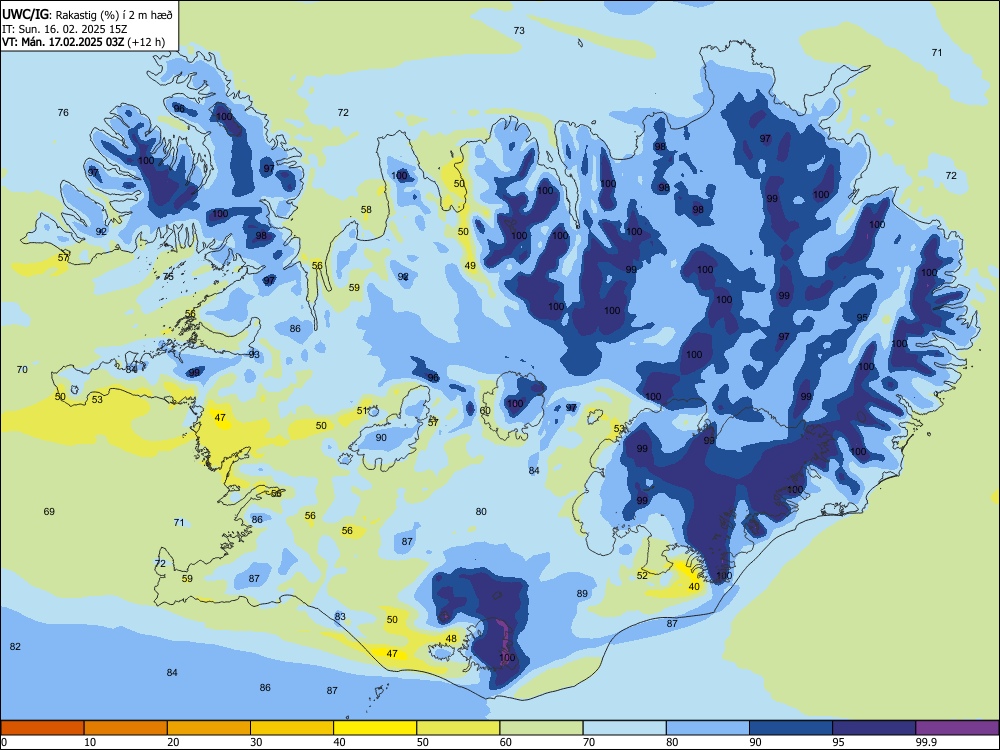Click the dark orange 0–10 legend swatch
The width and height of the screenshot is (1000, 750).
42,728
